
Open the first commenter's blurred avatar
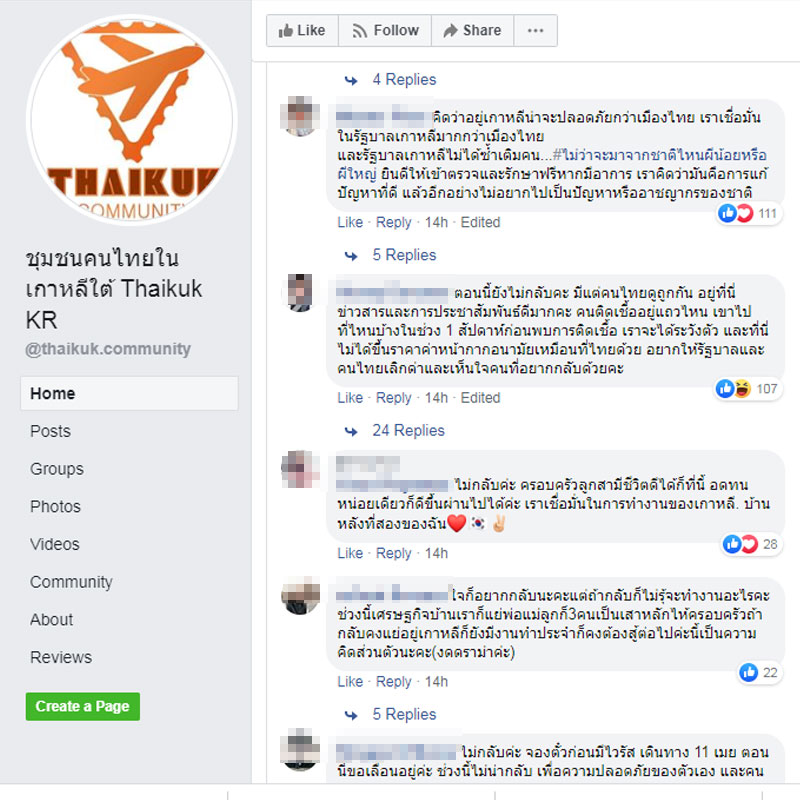(300, 116)
